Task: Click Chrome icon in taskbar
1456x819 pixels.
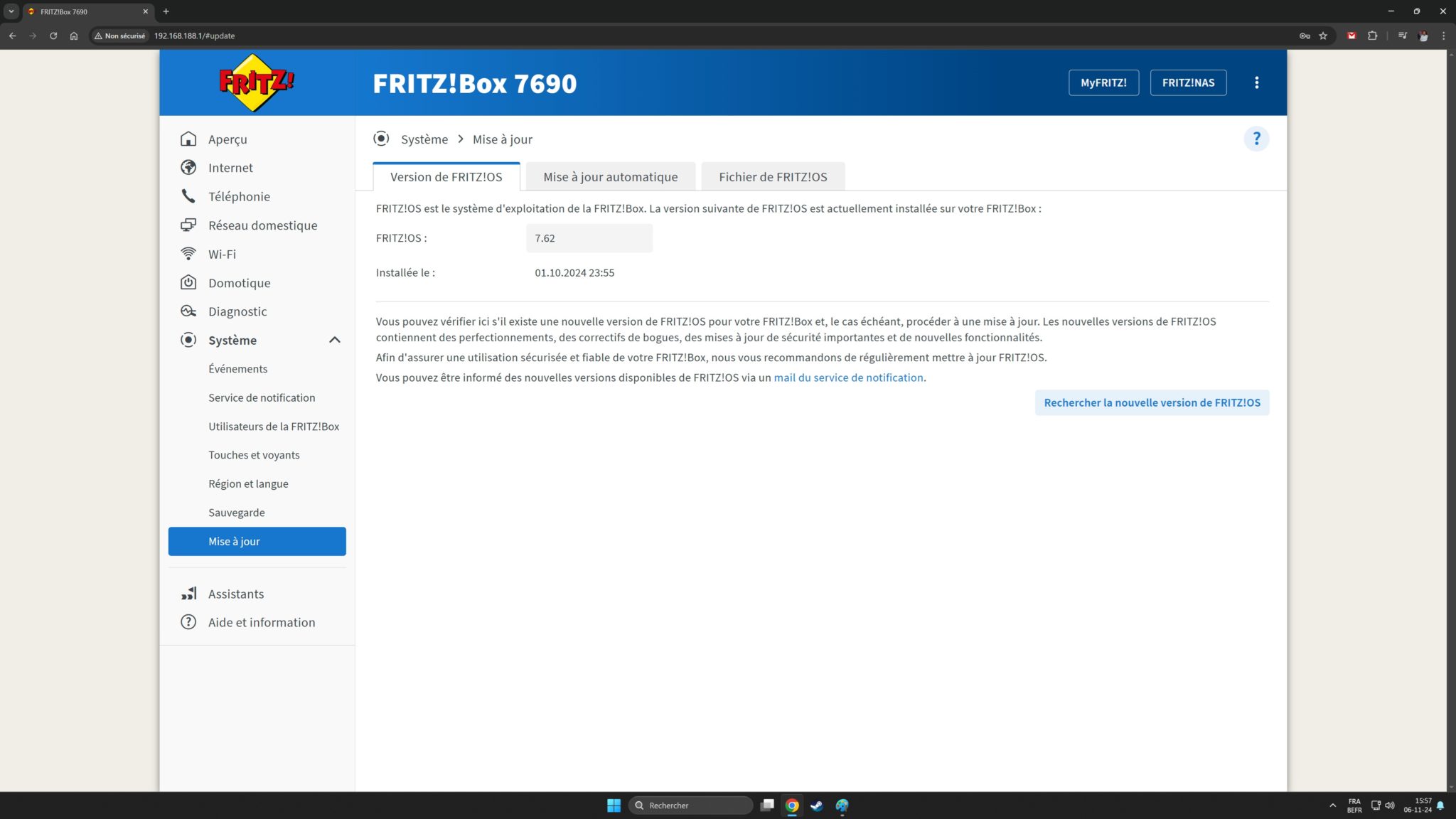Action: point(792,805)
